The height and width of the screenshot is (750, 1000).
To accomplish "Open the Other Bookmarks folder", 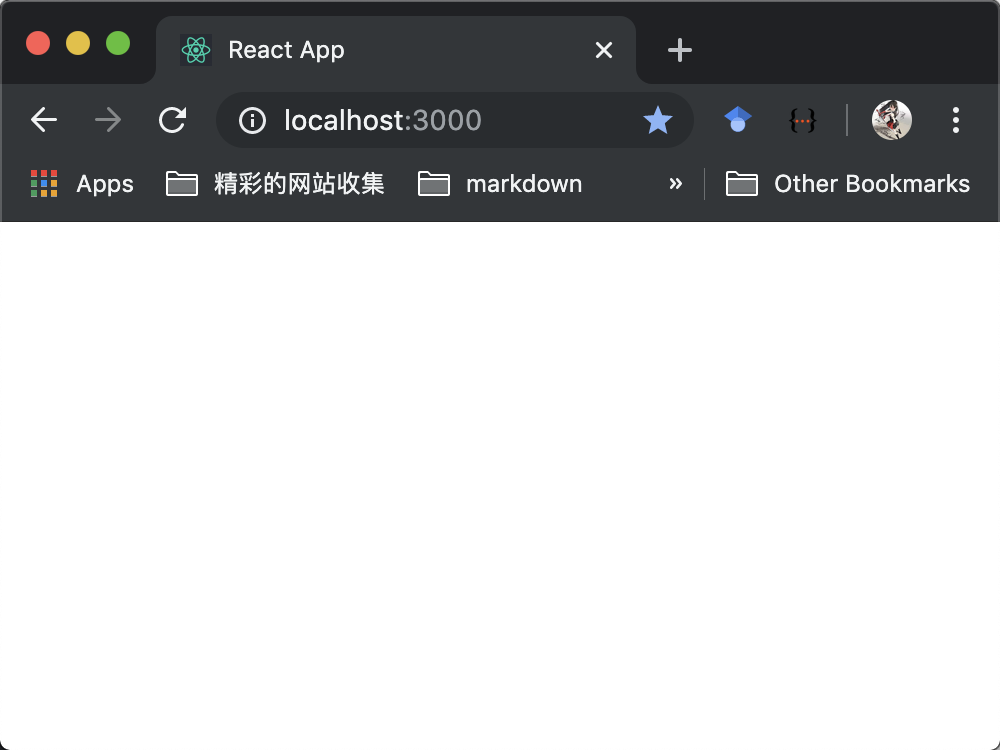I will pyautogui.click(x=848, y=184).
